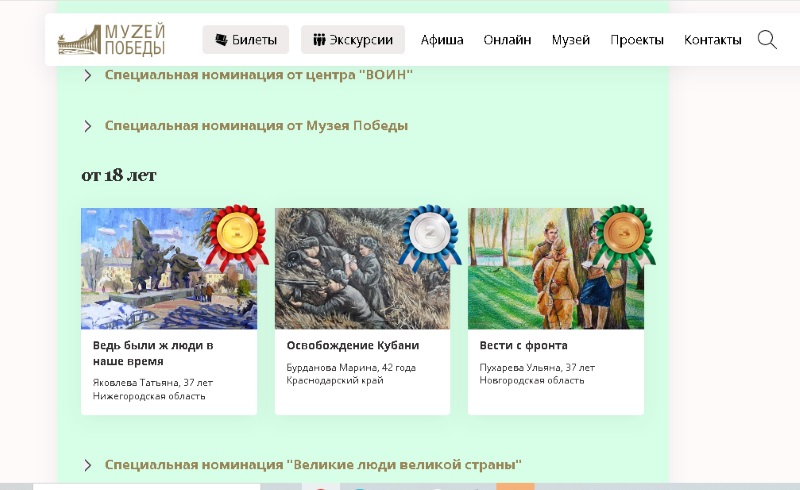Viewport: 800px width, 490px height.
Task: Open the Вести с фронта title
Action: point(523,346)
